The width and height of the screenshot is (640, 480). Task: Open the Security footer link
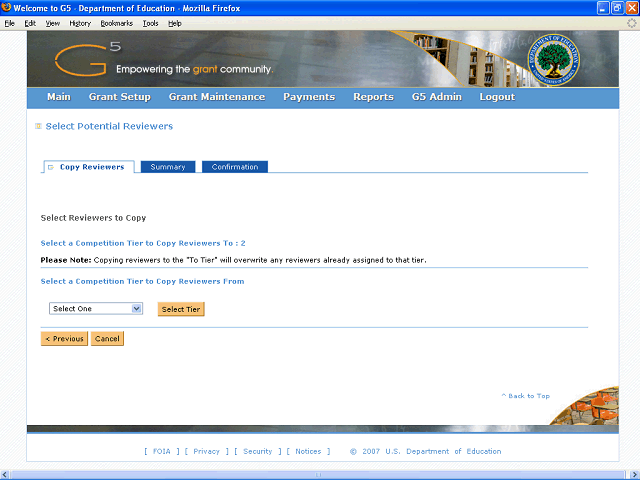pyautogui.click(x=258, y=451)
